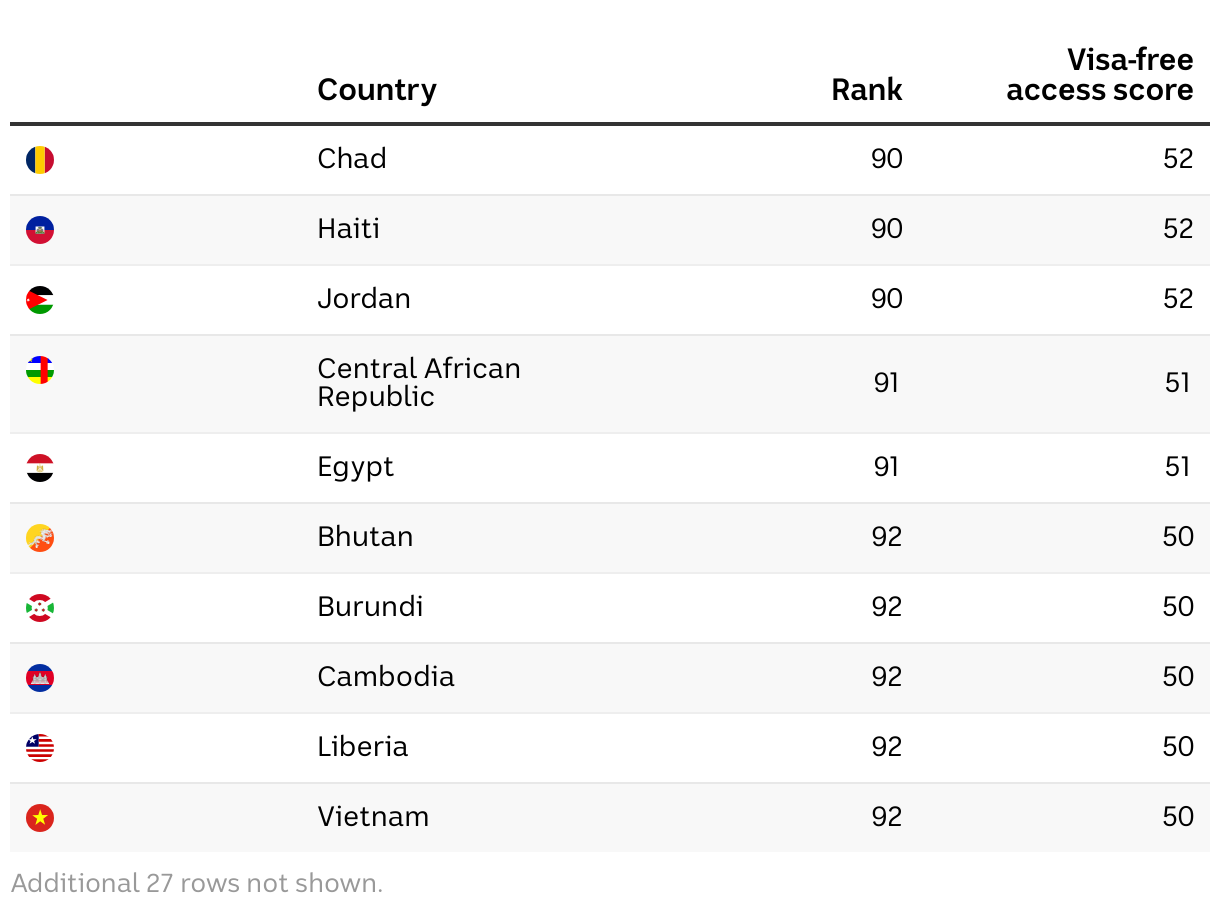Select the Vietnam country name
Screen dimensions: 1220x908
click(x=373, y=817)
